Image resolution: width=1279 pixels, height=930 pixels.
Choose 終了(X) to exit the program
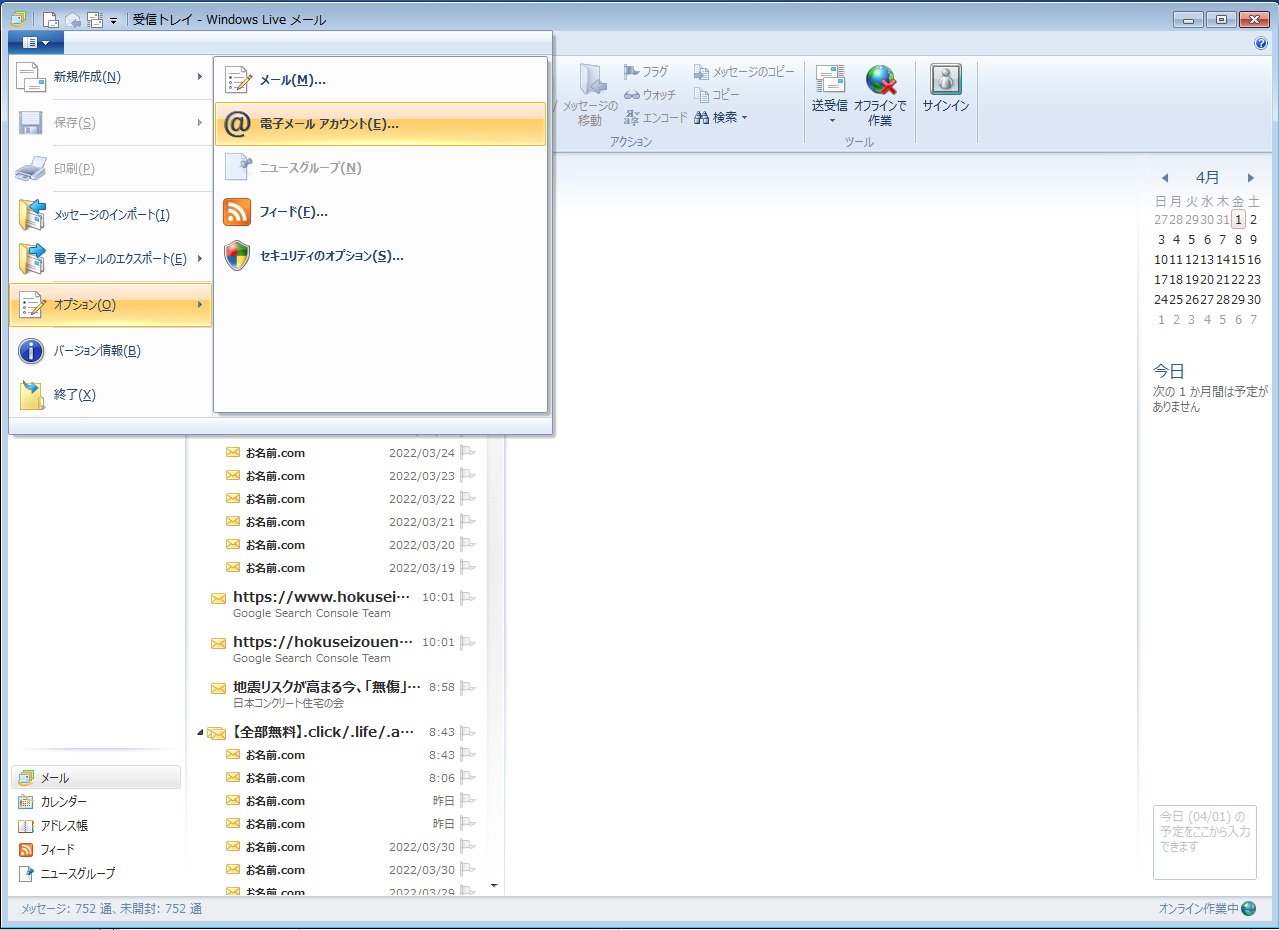click(110, 395)
